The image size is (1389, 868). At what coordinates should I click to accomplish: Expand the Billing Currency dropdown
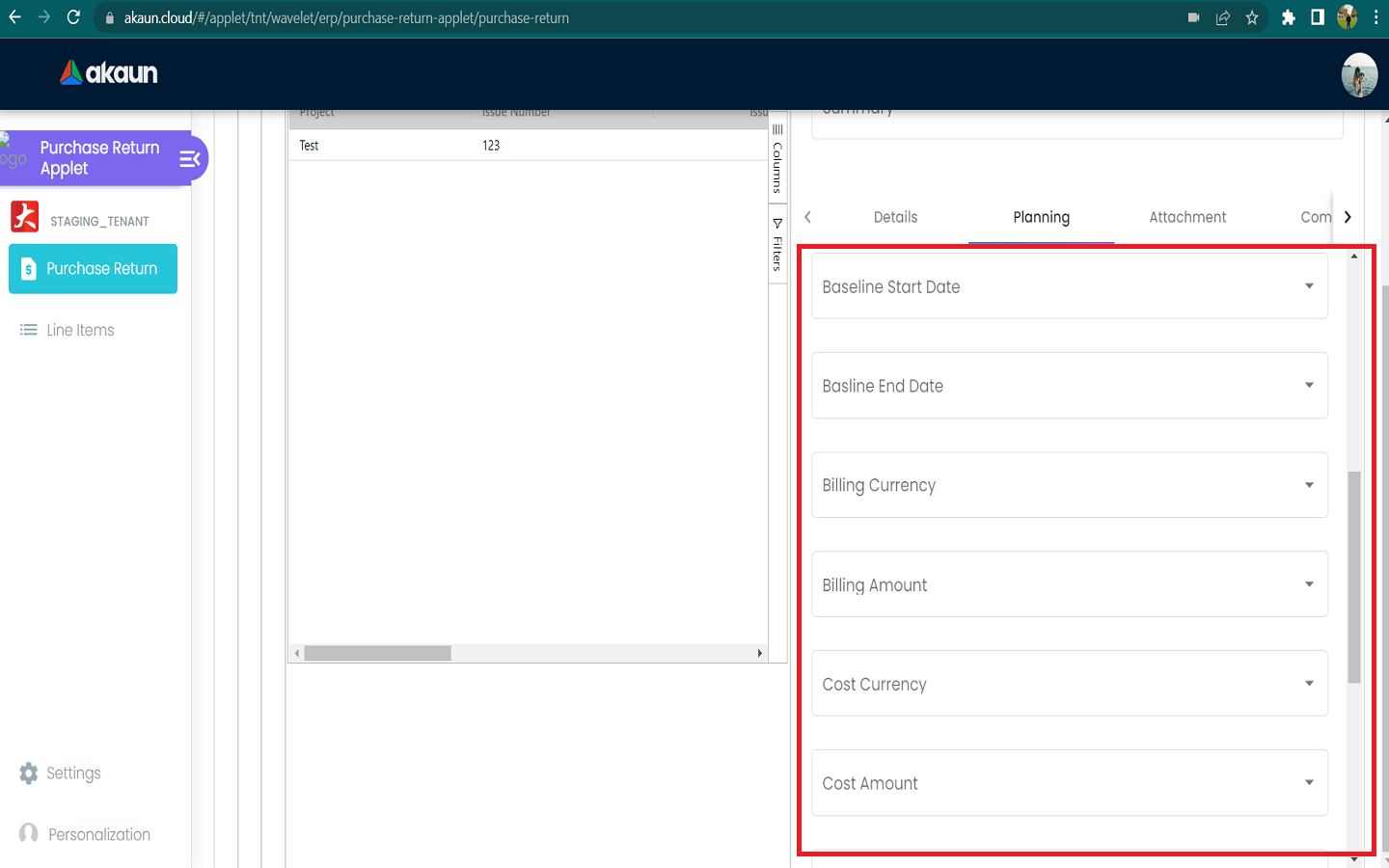[1308, 485]
